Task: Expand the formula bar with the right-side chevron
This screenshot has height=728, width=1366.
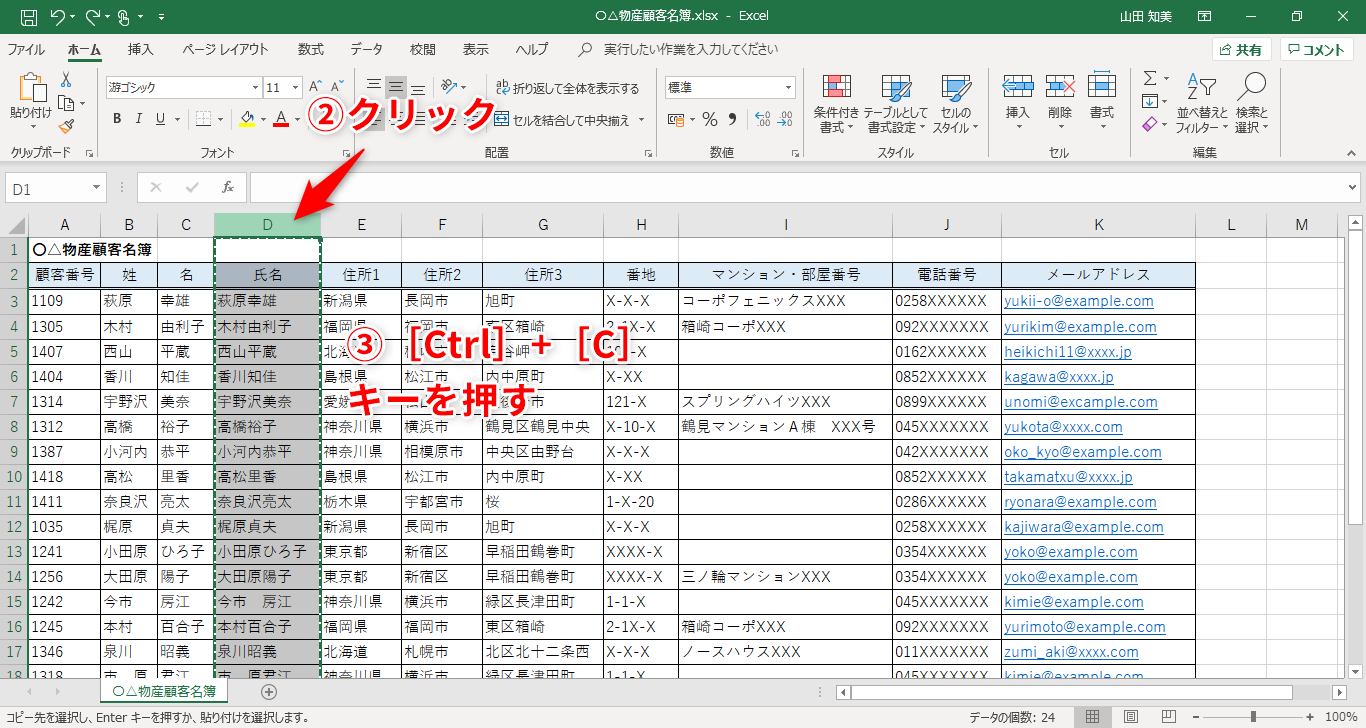Action: click(x=1353, y=187)
